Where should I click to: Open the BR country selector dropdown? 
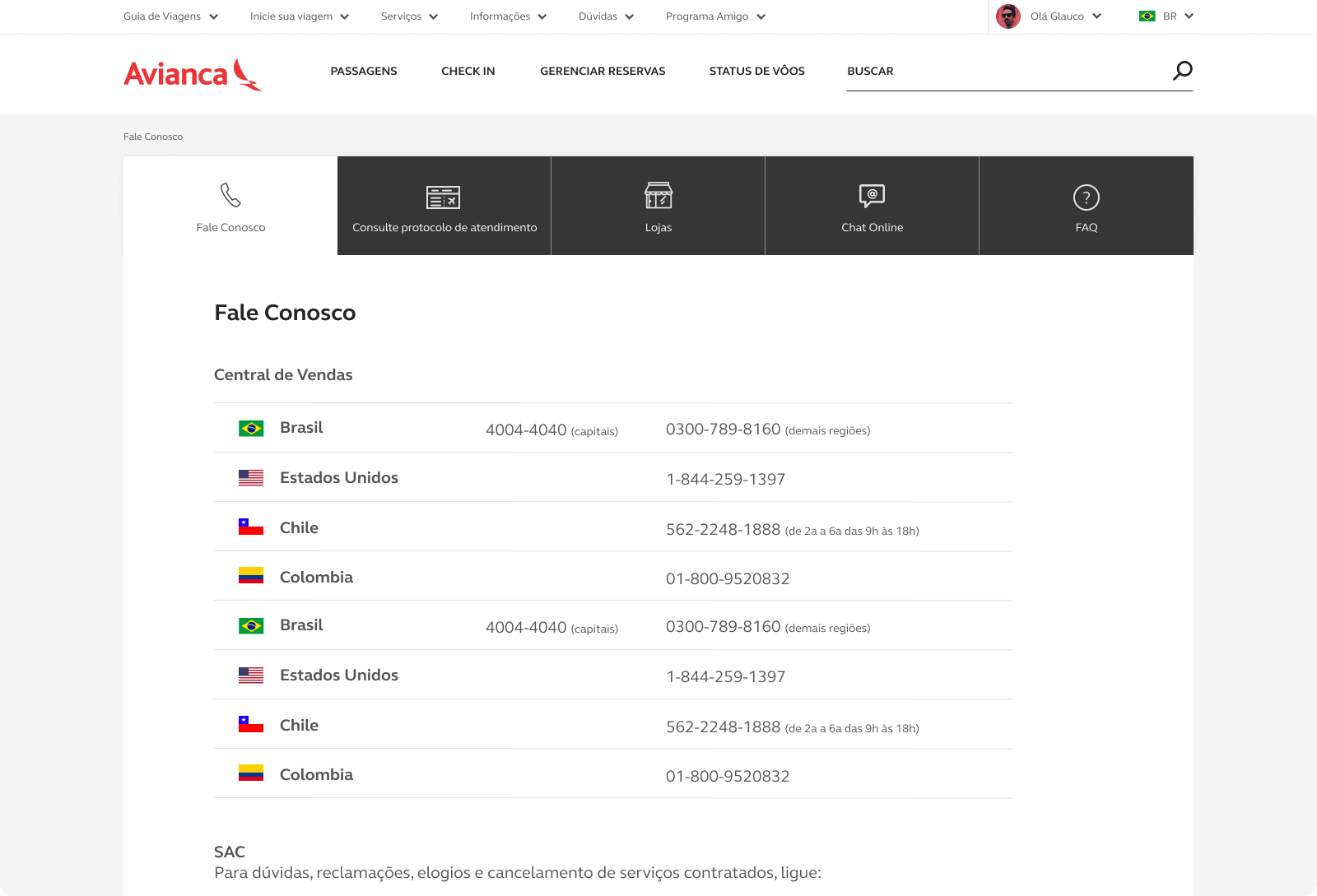pos(1177,16)
